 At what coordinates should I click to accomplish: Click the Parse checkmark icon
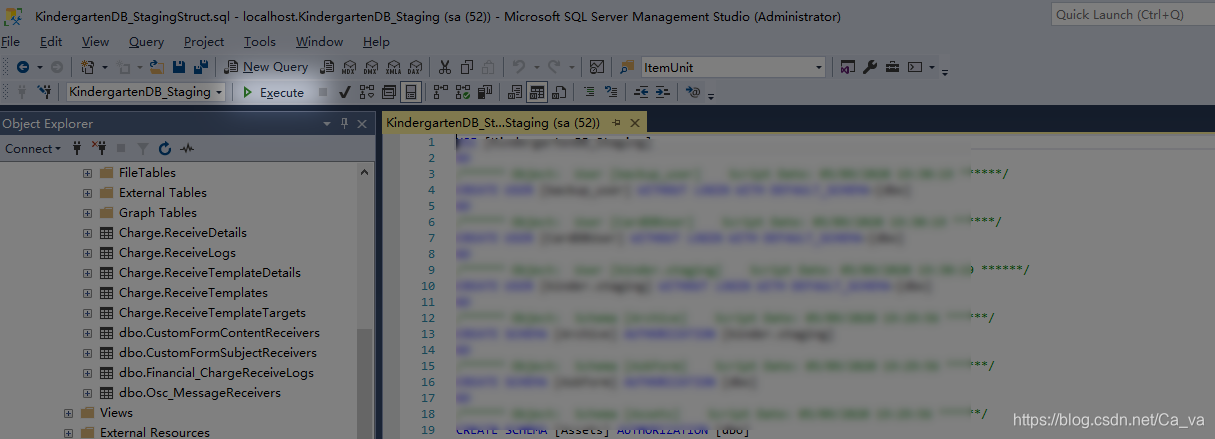pyautogui.click(x=344, y=92)
